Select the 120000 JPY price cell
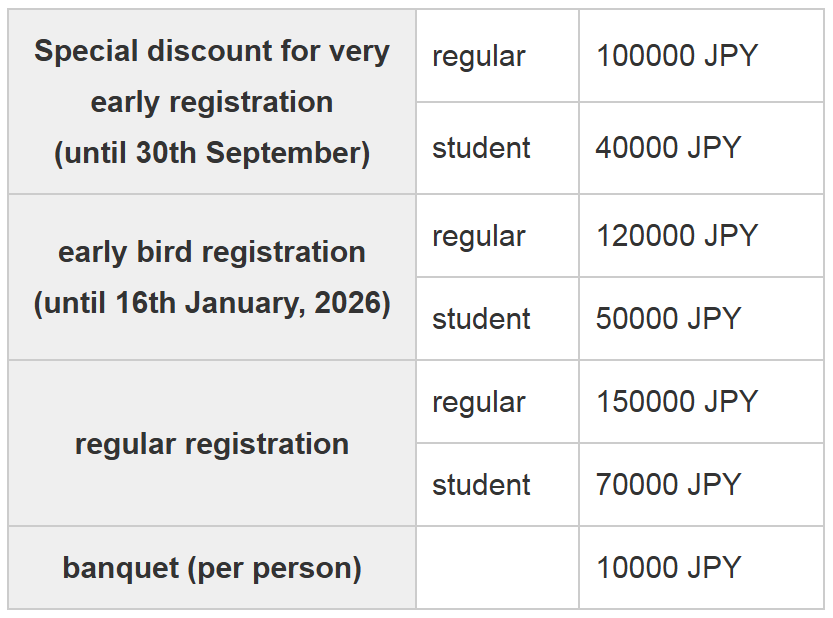The height and width of the screenshot is (618, 833). coord(677,236)
